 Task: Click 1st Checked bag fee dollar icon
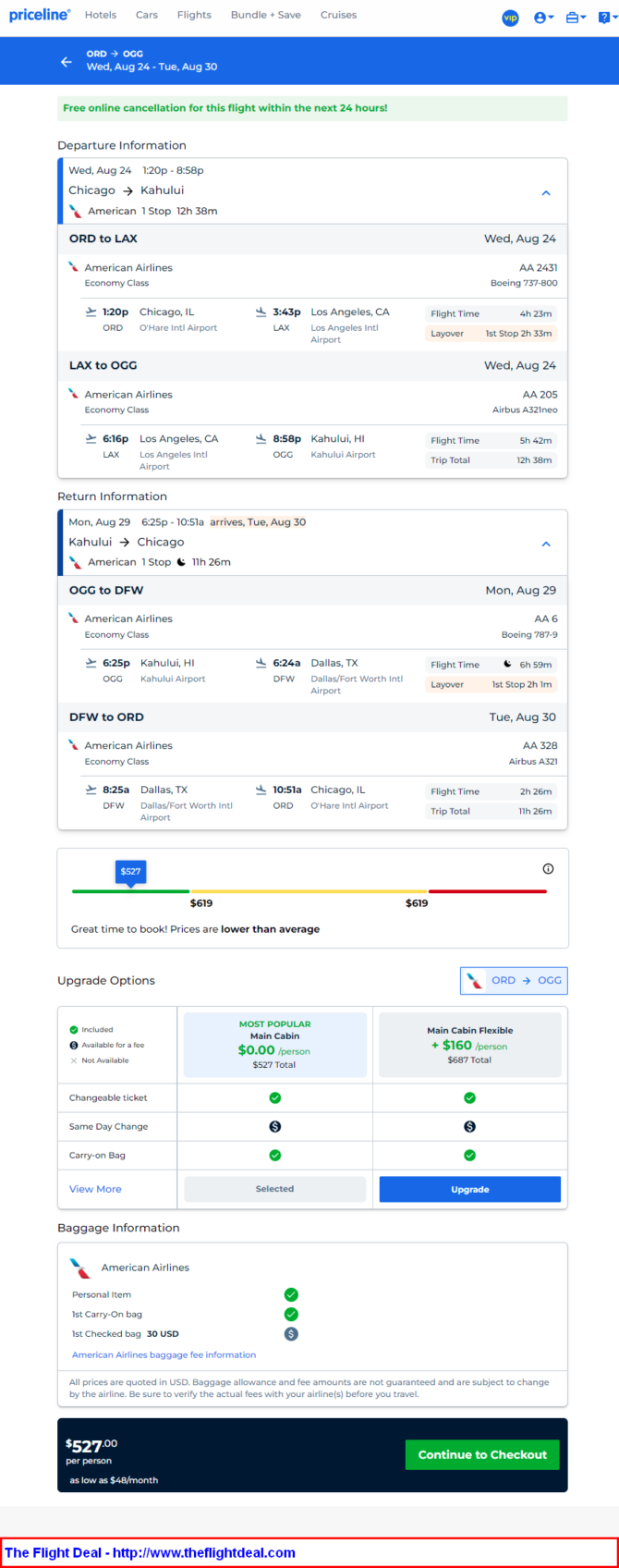pyautogui.click(x=291, y=1334)
